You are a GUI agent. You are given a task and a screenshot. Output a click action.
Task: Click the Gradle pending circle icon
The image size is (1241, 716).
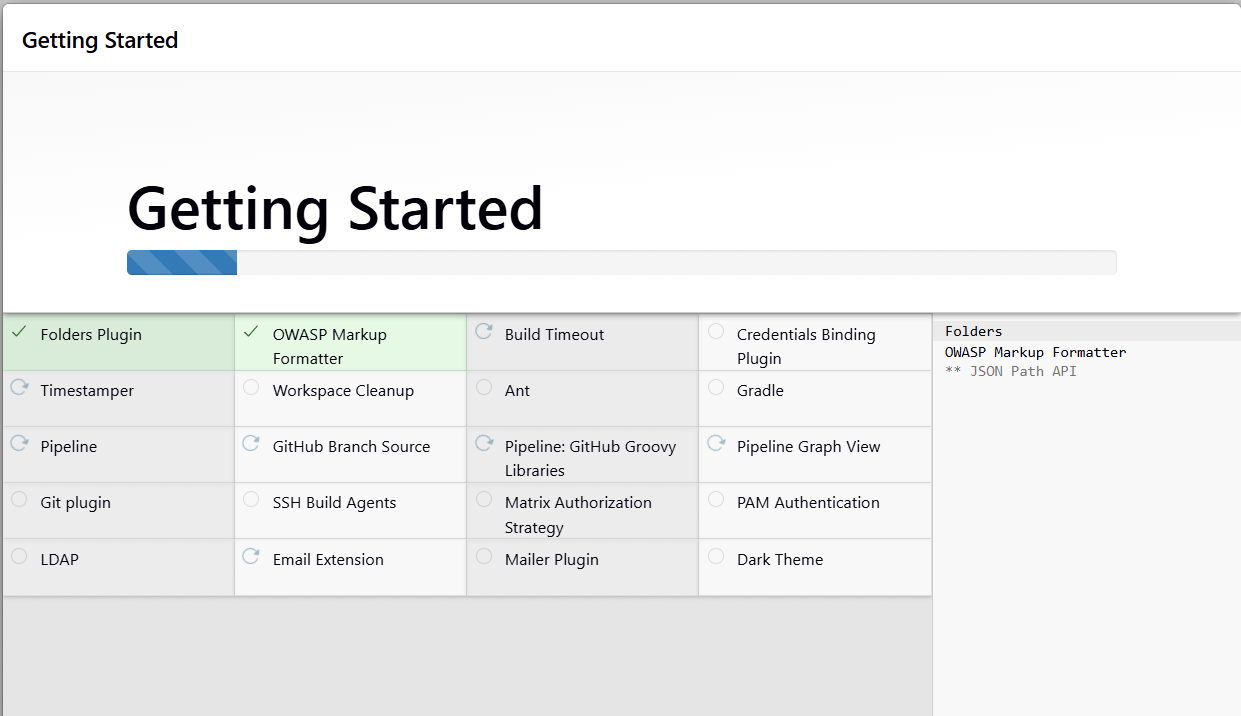715,387
